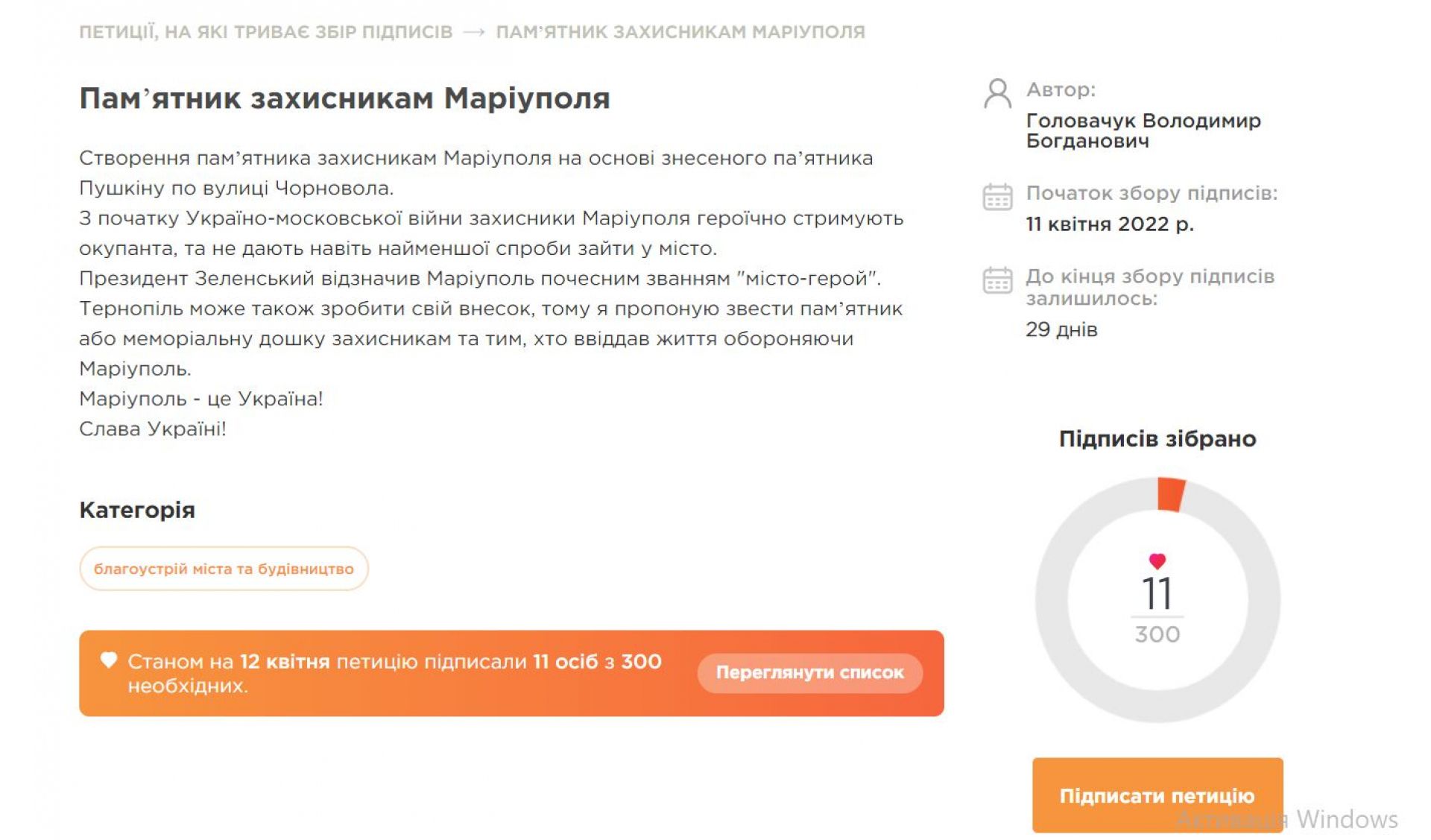Select breadcrumb item 'Пам'ятник захисникам Маріуполя'
Screen dimensions: 1431x840
(x=680, y=32)
